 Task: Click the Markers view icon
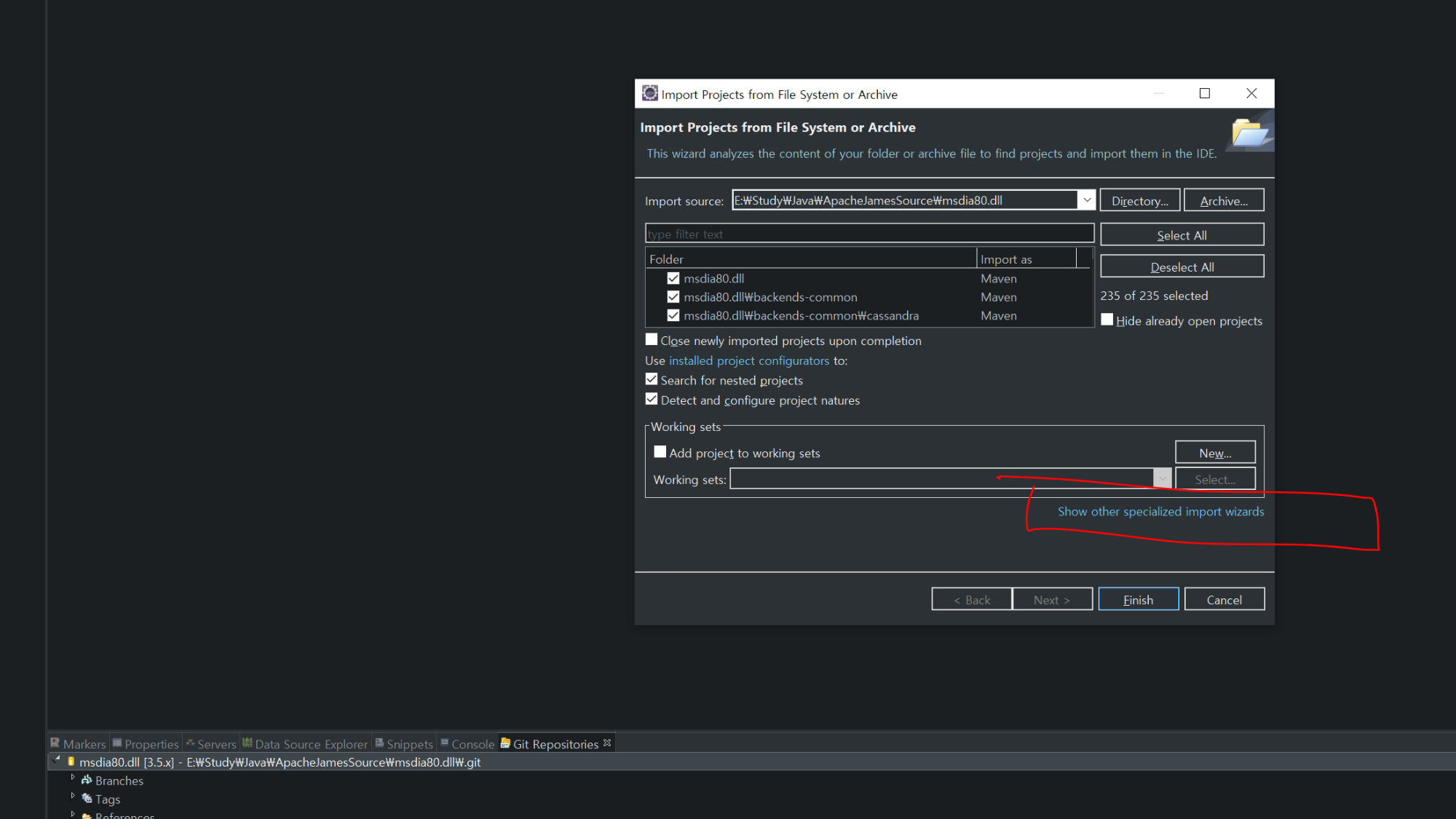coord(55,743)
